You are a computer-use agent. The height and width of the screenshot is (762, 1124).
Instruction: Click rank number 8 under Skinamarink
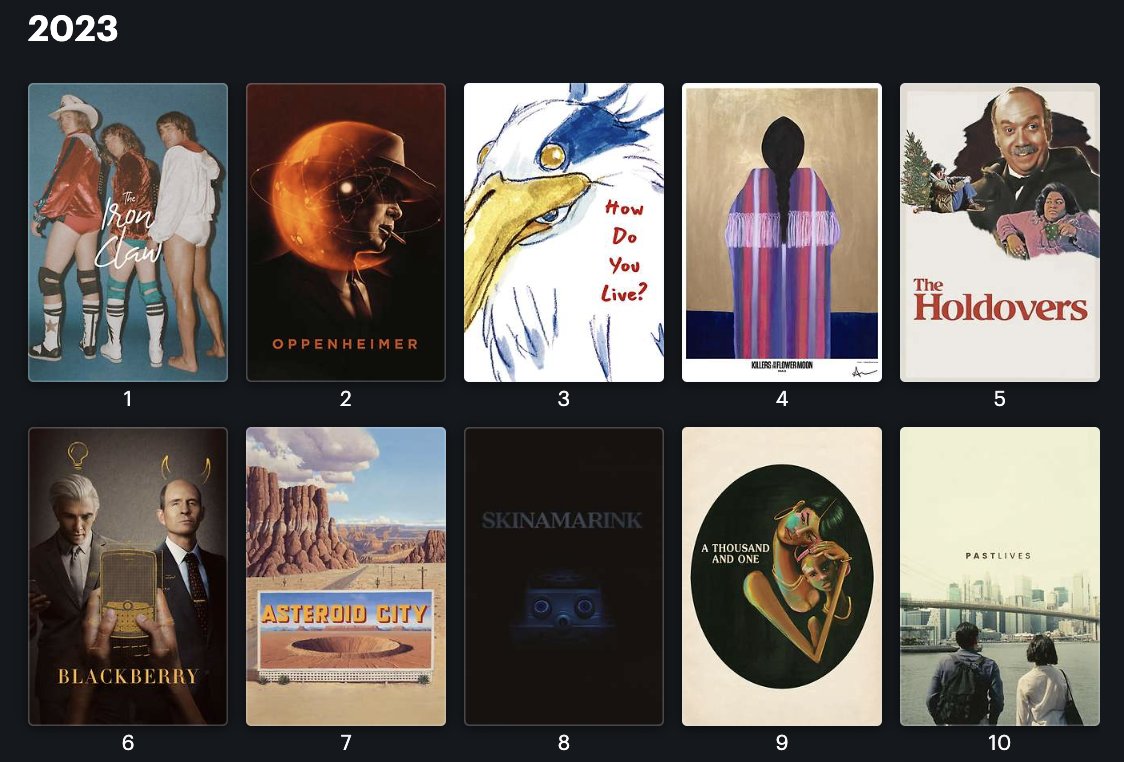tap(563, 743)
